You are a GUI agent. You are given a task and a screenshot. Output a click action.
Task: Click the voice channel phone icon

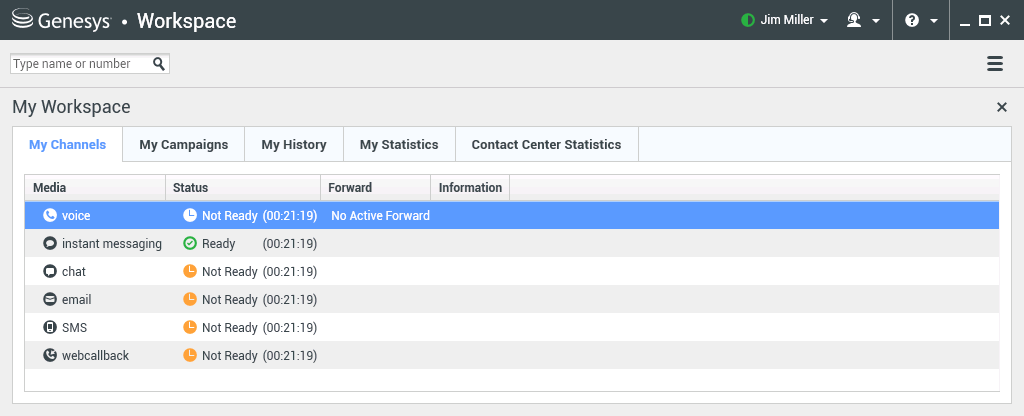(50, 215)
